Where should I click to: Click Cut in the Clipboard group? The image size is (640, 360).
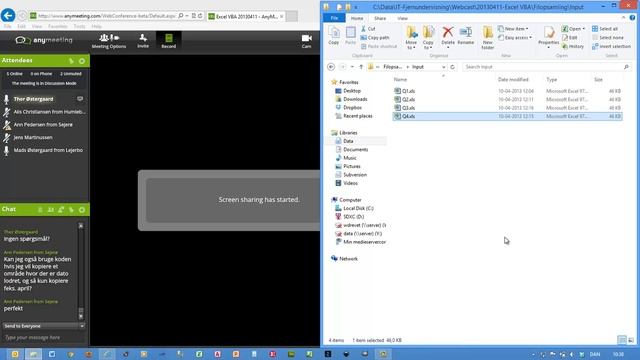point(368,29)
